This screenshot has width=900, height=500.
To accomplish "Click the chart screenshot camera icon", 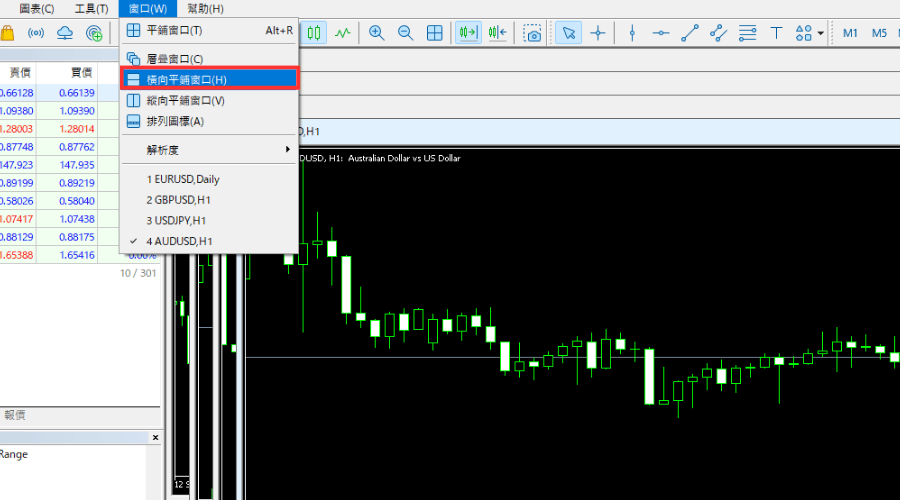I will (534, 33).
